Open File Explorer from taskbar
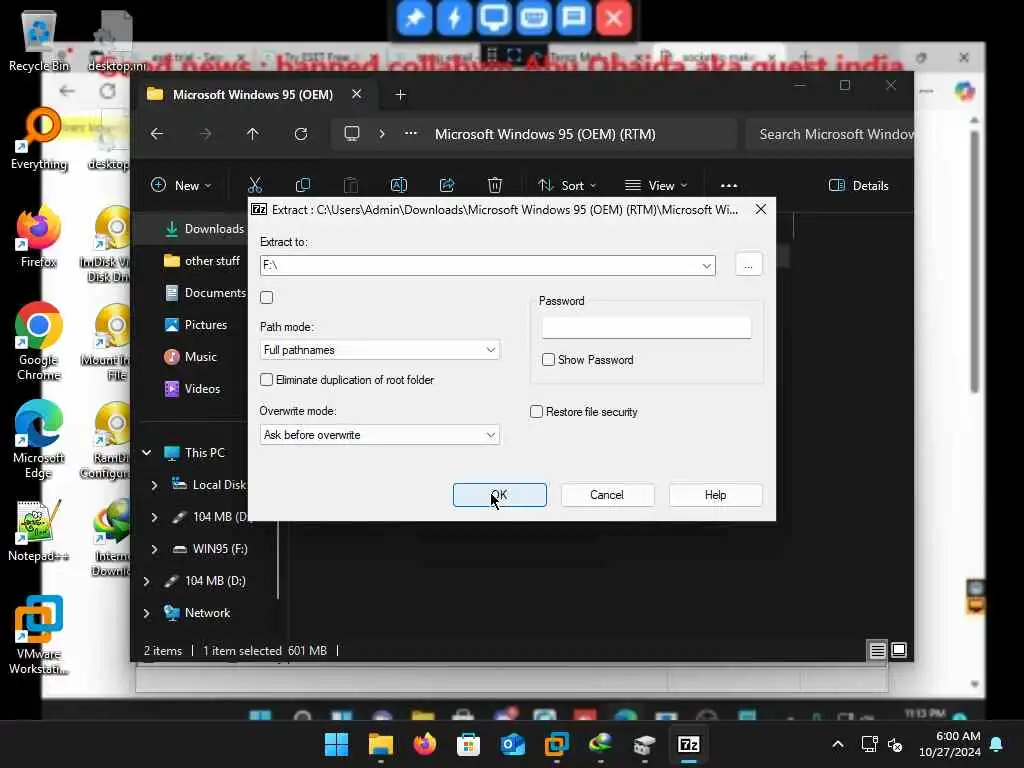This screenshot has height=768, width=1024. pyautogui.click(x=381, y=744)
